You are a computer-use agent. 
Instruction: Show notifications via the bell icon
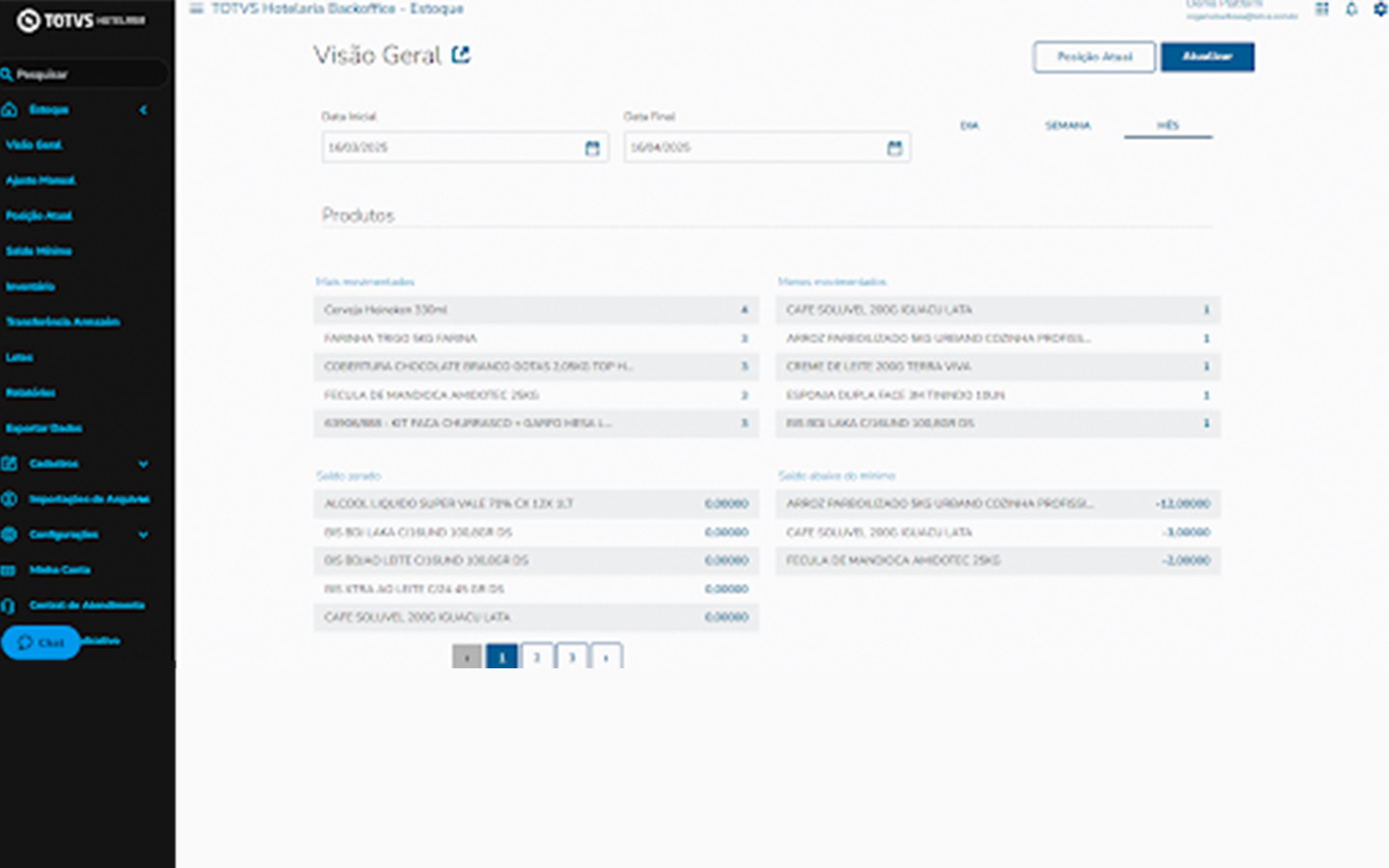click(x=1351, y=9)
